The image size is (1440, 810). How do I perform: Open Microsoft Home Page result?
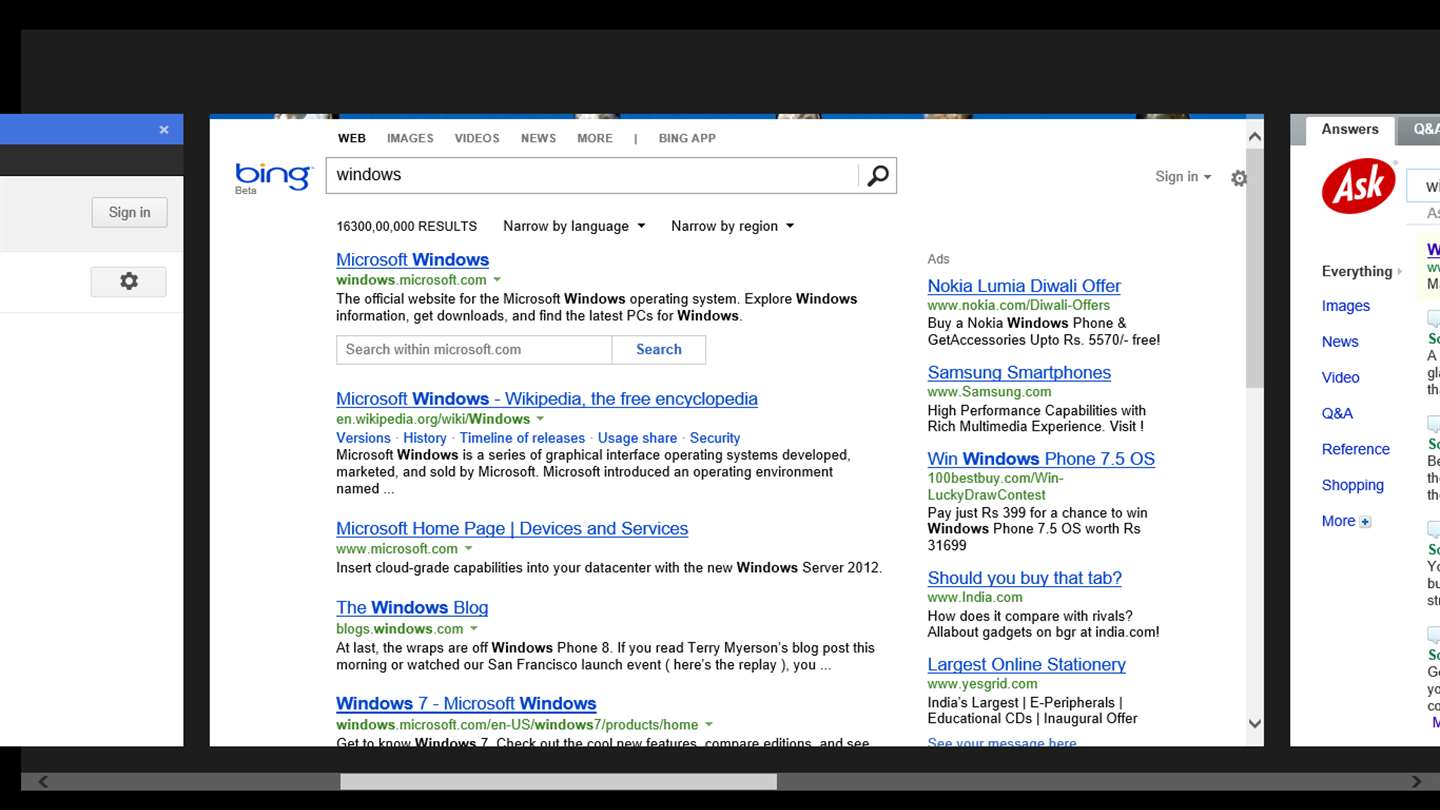coord(512,529)
